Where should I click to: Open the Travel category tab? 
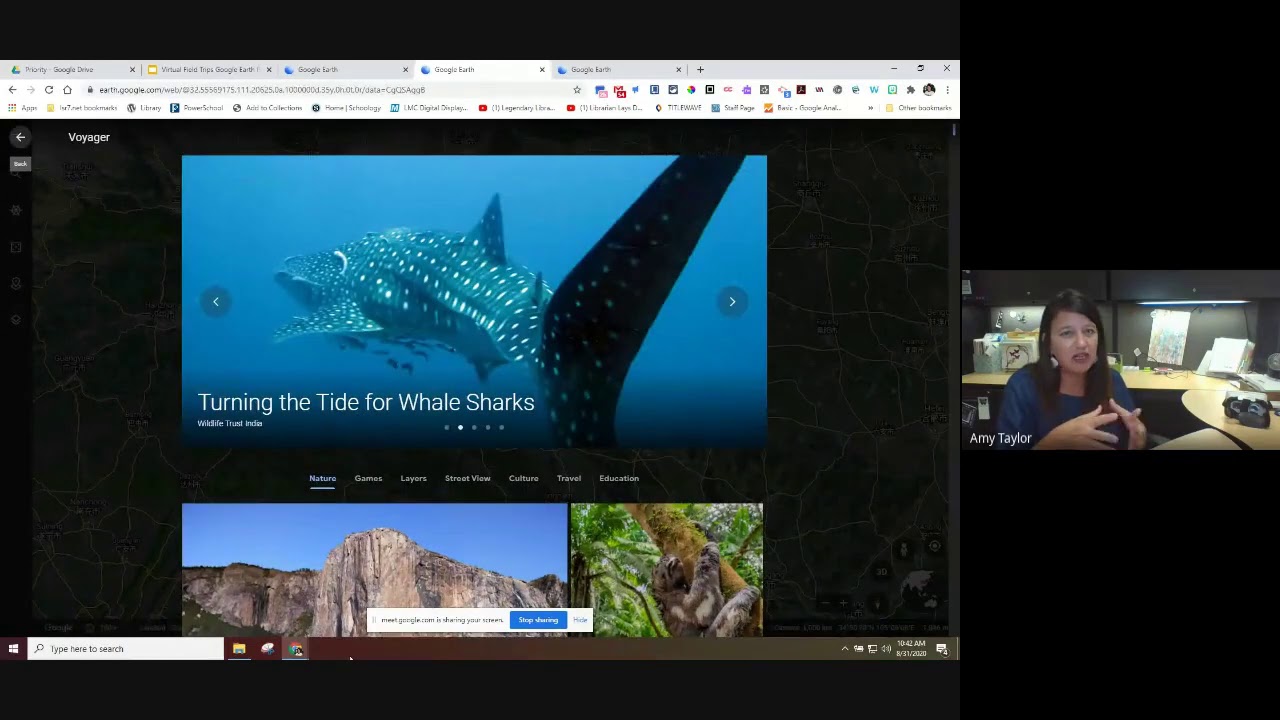pyautogui.click(x=568, y=478)
